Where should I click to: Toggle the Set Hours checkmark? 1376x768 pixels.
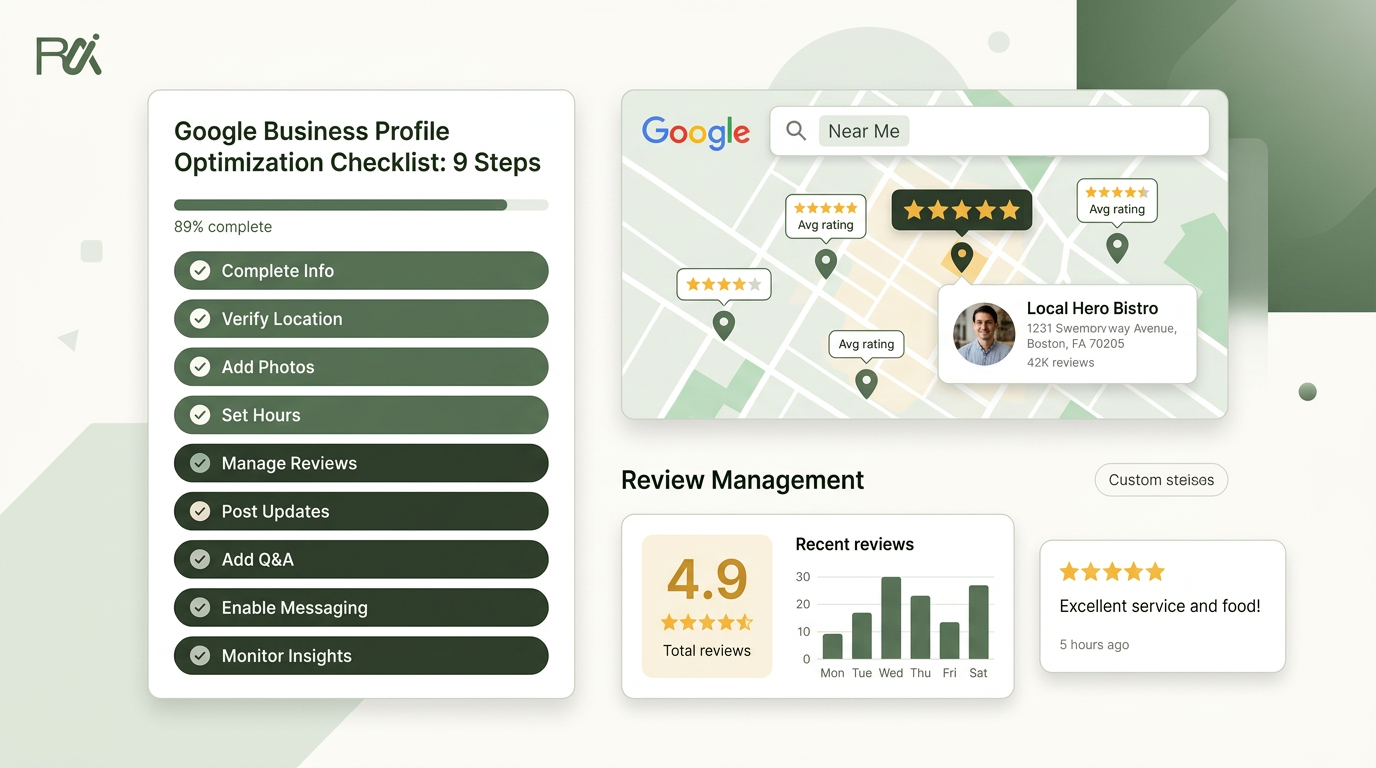pyautogui.click(x=200, y=415)
